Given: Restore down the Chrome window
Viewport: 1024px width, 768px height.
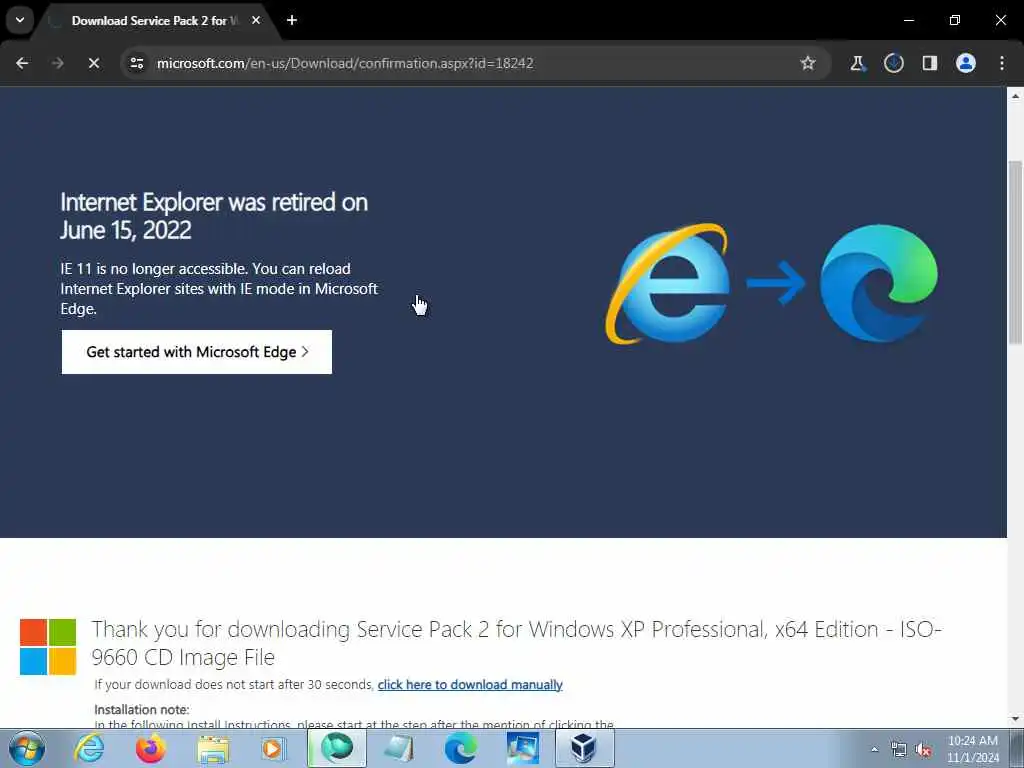Looking at the screenshot, I should tap(955, 20).
